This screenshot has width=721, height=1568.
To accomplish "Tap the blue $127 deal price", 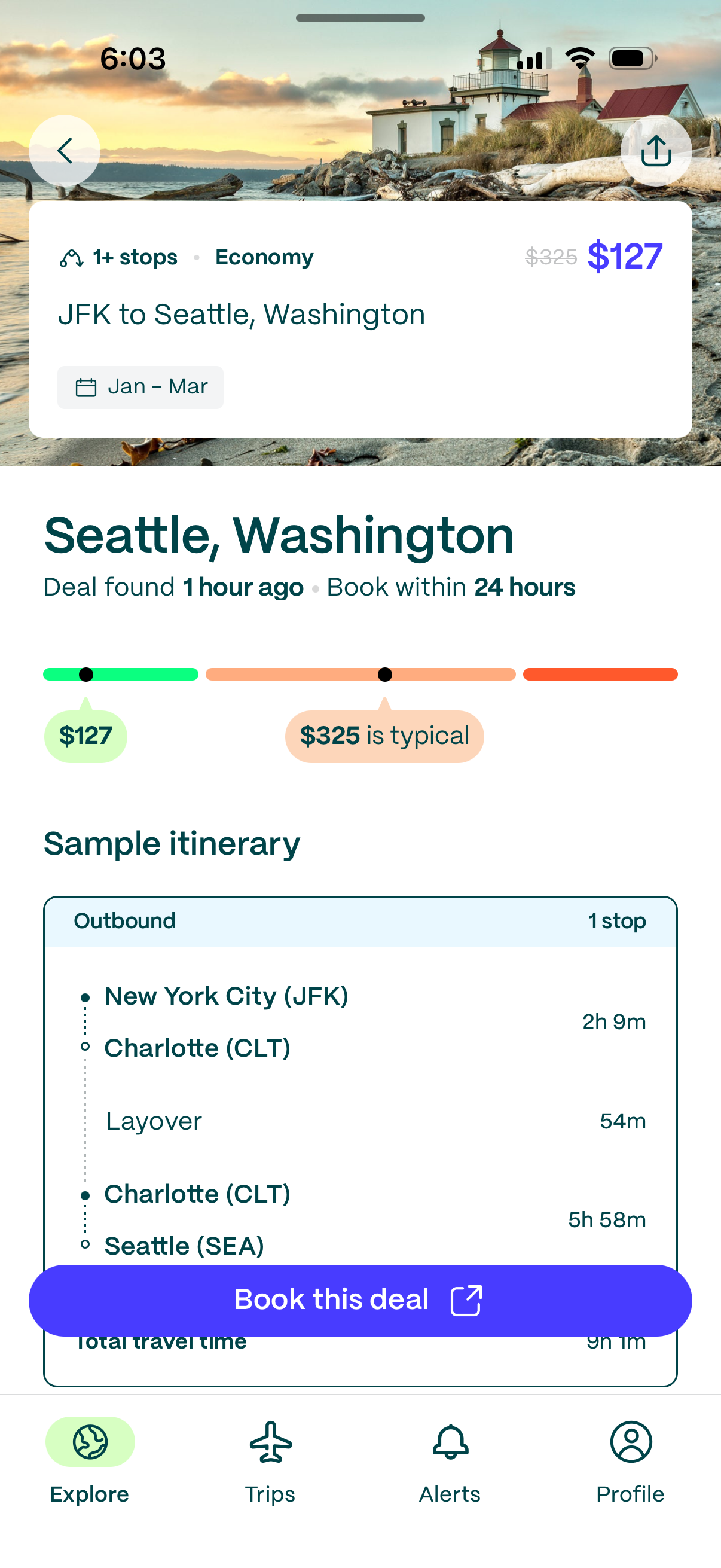I will (x=624, y=257).
